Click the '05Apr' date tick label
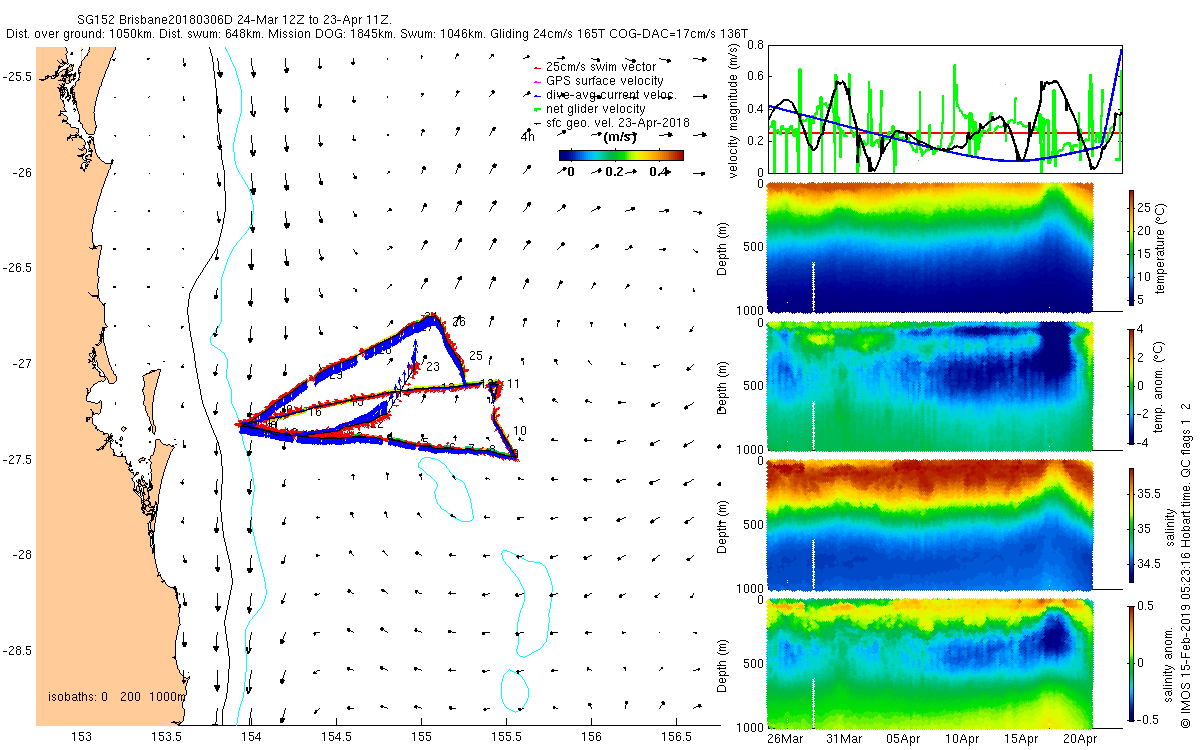The height and width of the screenshot is (750, 1200). pos(903,738)
